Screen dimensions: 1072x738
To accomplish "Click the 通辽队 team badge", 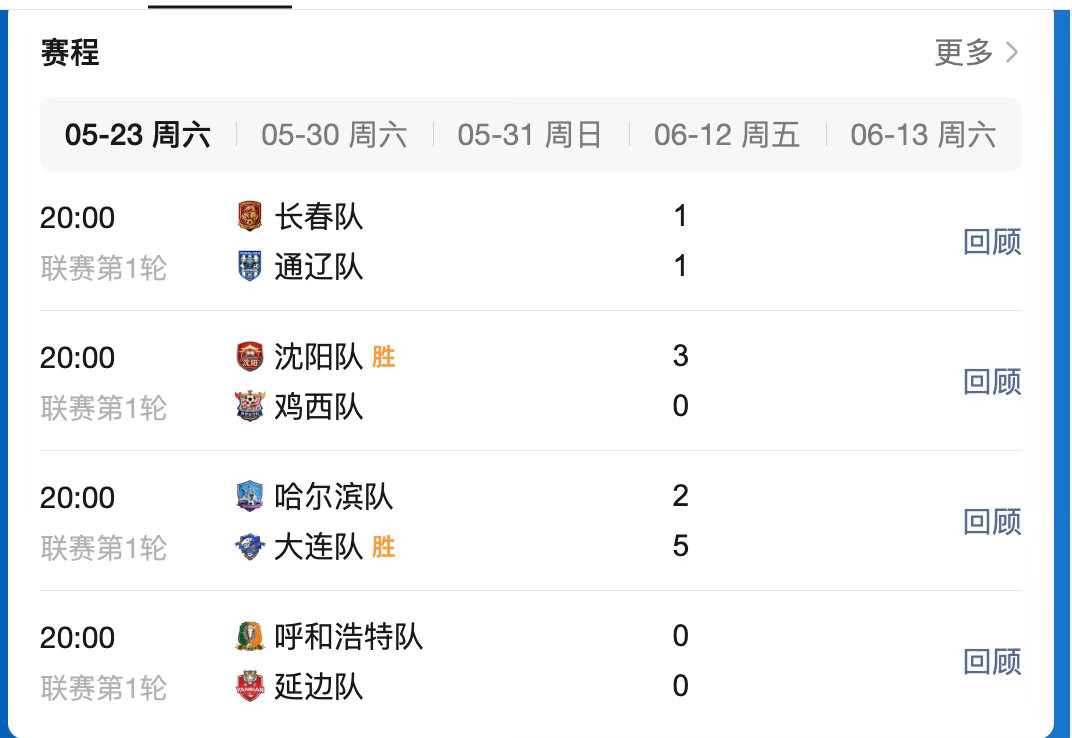I will [x=250, y=266].
